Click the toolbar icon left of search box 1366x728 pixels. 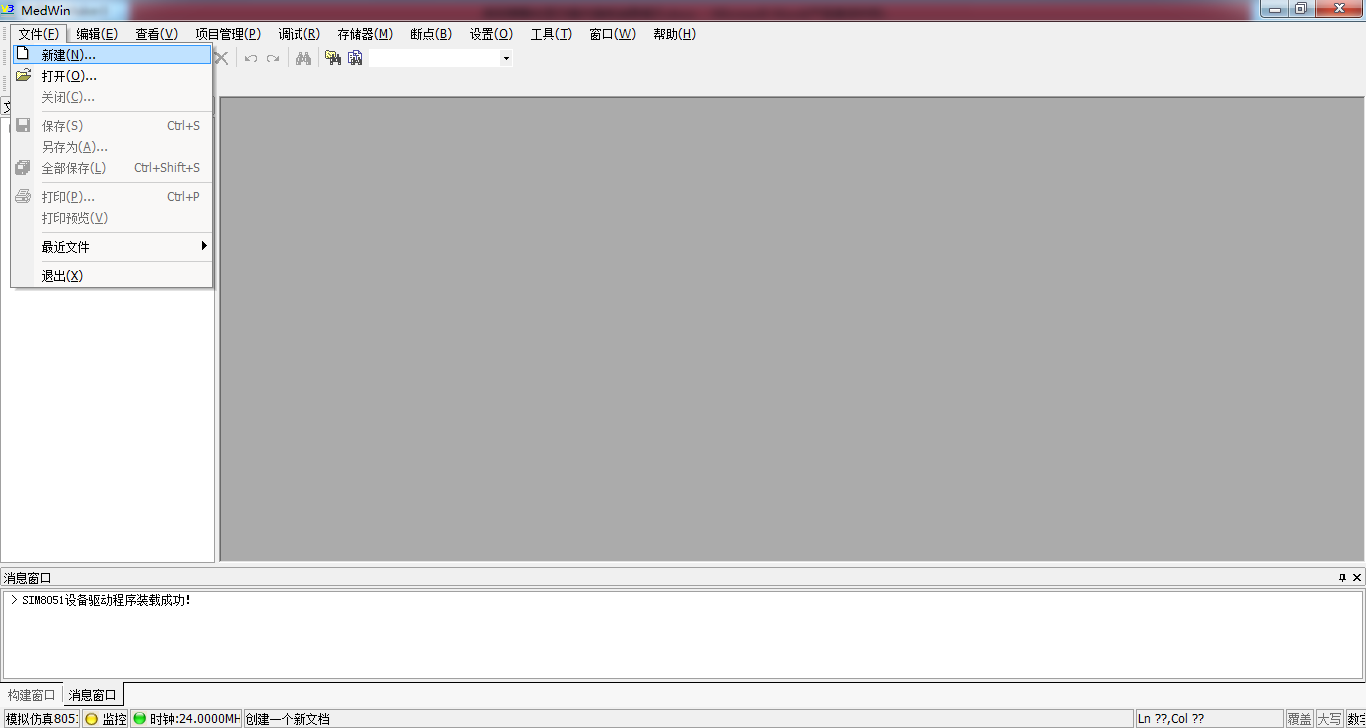355,58
